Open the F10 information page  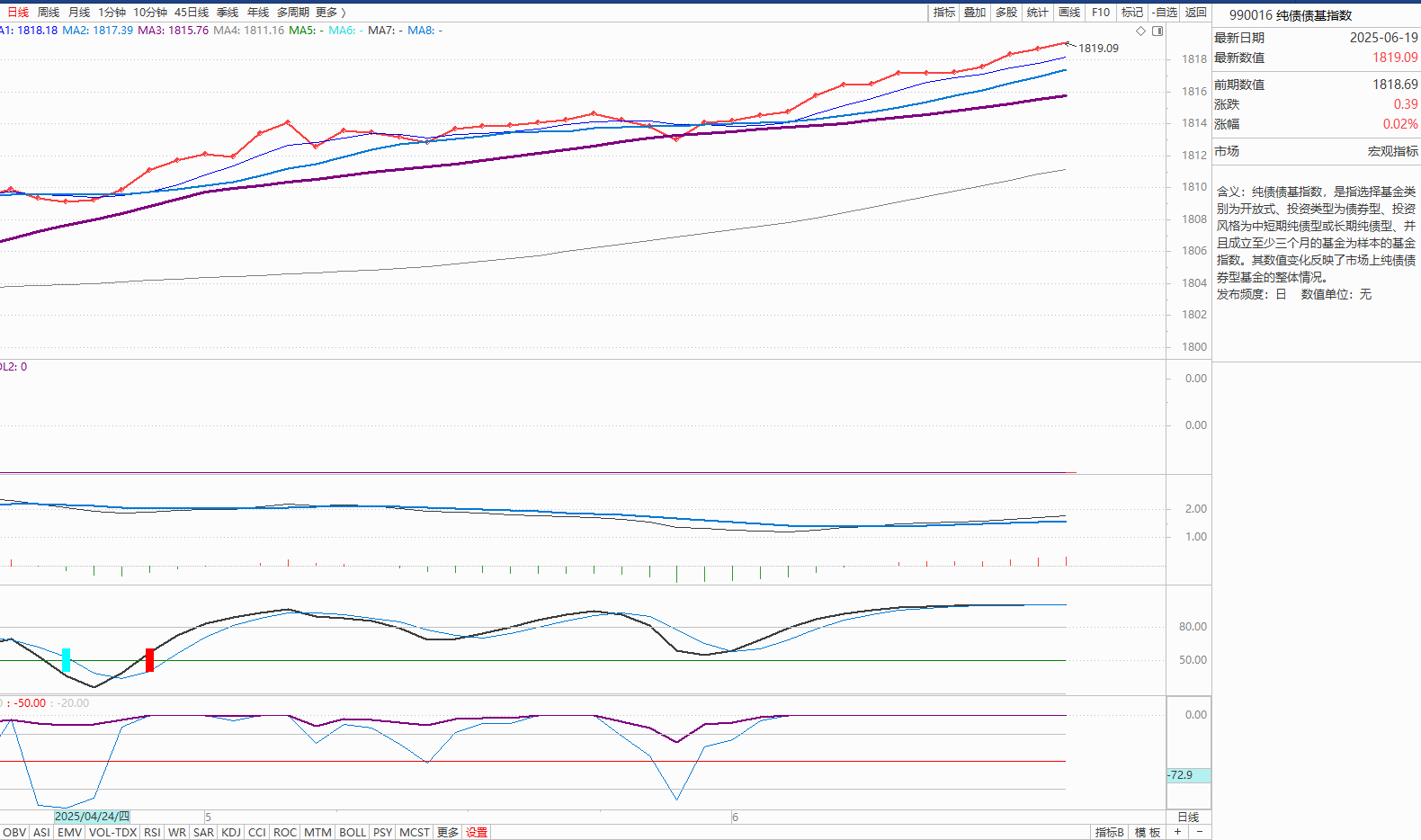[x=1101, y=13]
